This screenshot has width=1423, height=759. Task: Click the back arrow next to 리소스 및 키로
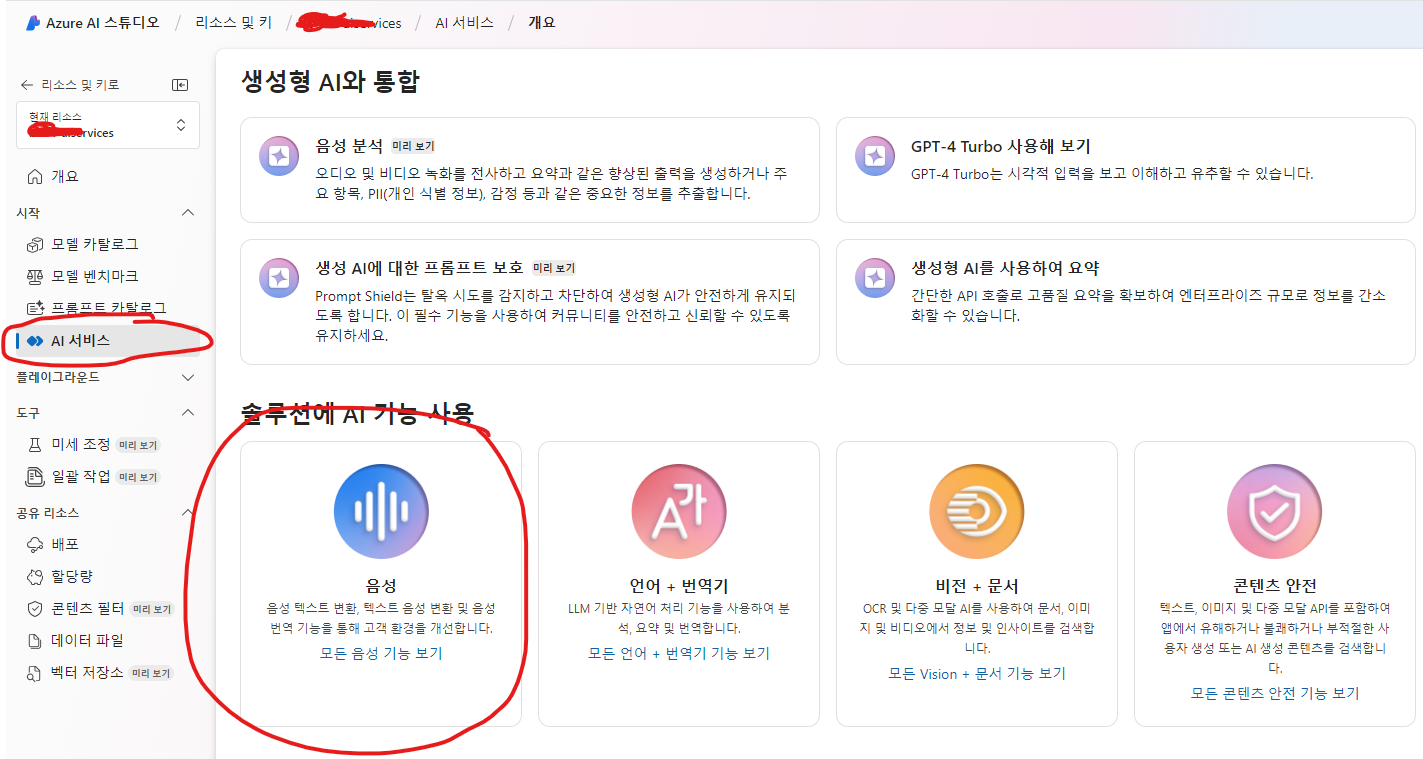(27, 85)
